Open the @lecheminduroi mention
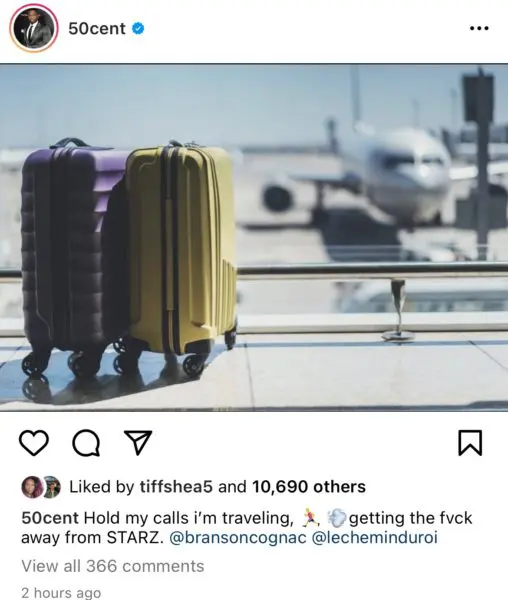The image size is (508, 600). click(374, 538)
